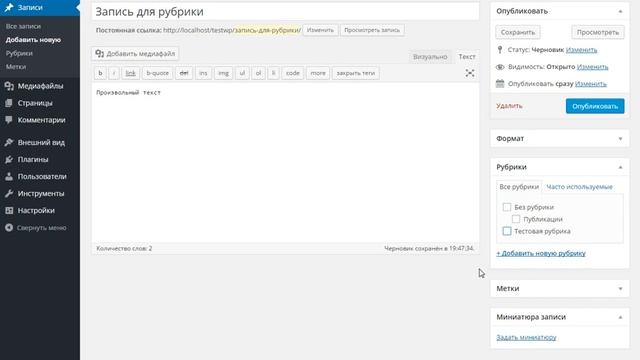Click the red Удалить link
Image resolution: width=640 pixels, height=360 pixels.
pyautogui.click(x=509, y=106)
